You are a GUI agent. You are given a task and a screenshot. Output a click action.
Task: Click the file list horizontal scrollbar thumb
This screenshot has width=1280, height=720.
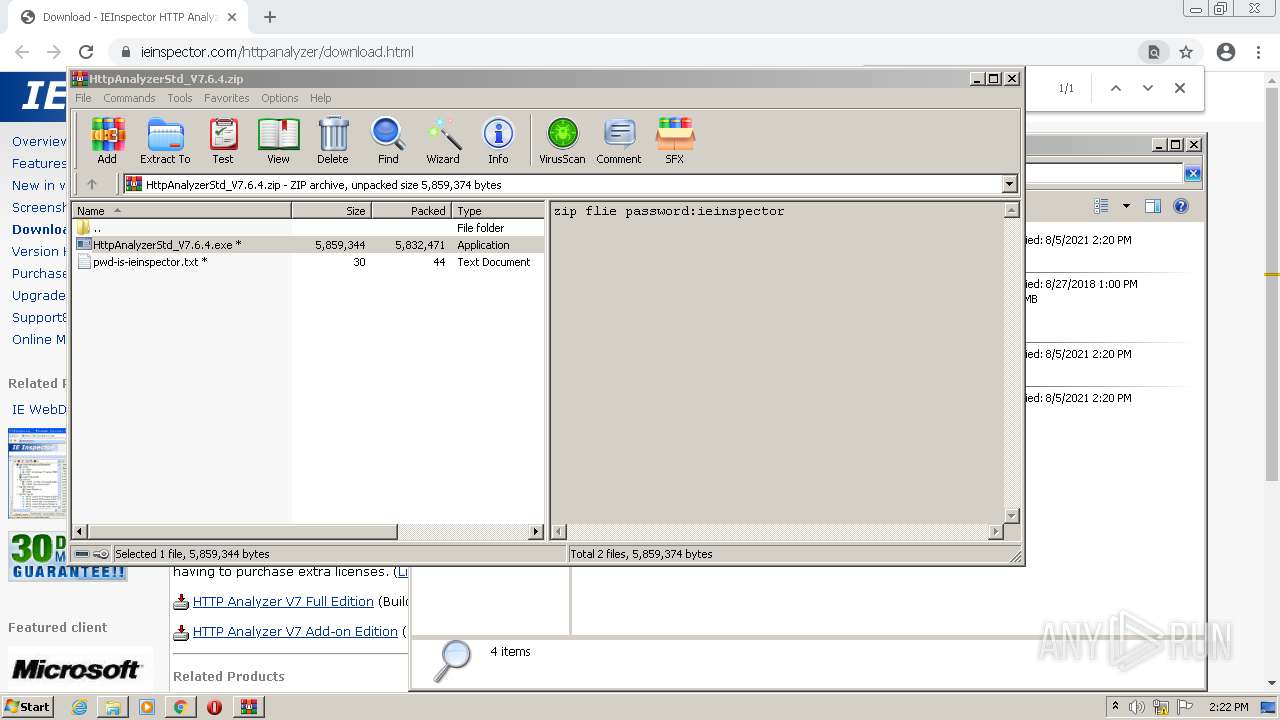(x=243, y=532)
